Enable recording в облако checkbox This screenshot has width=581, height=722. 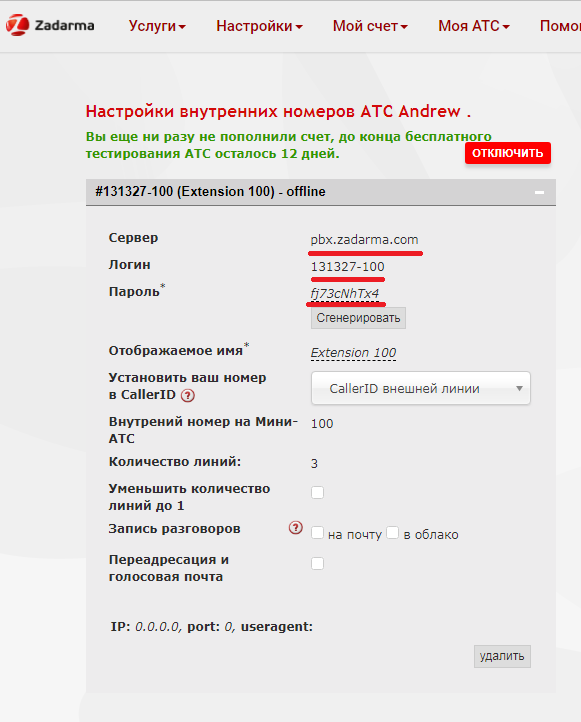pos(392,533)
